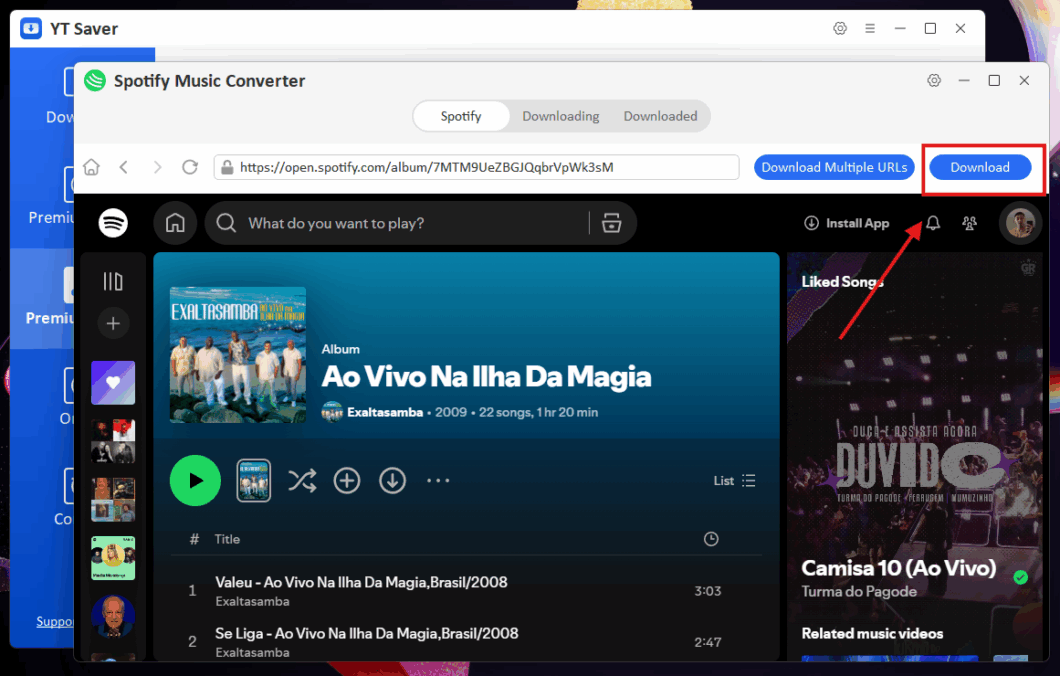1060x676 pixels.
Task: Navigate back with the browser back arrow
Action: tap(123, 167)
